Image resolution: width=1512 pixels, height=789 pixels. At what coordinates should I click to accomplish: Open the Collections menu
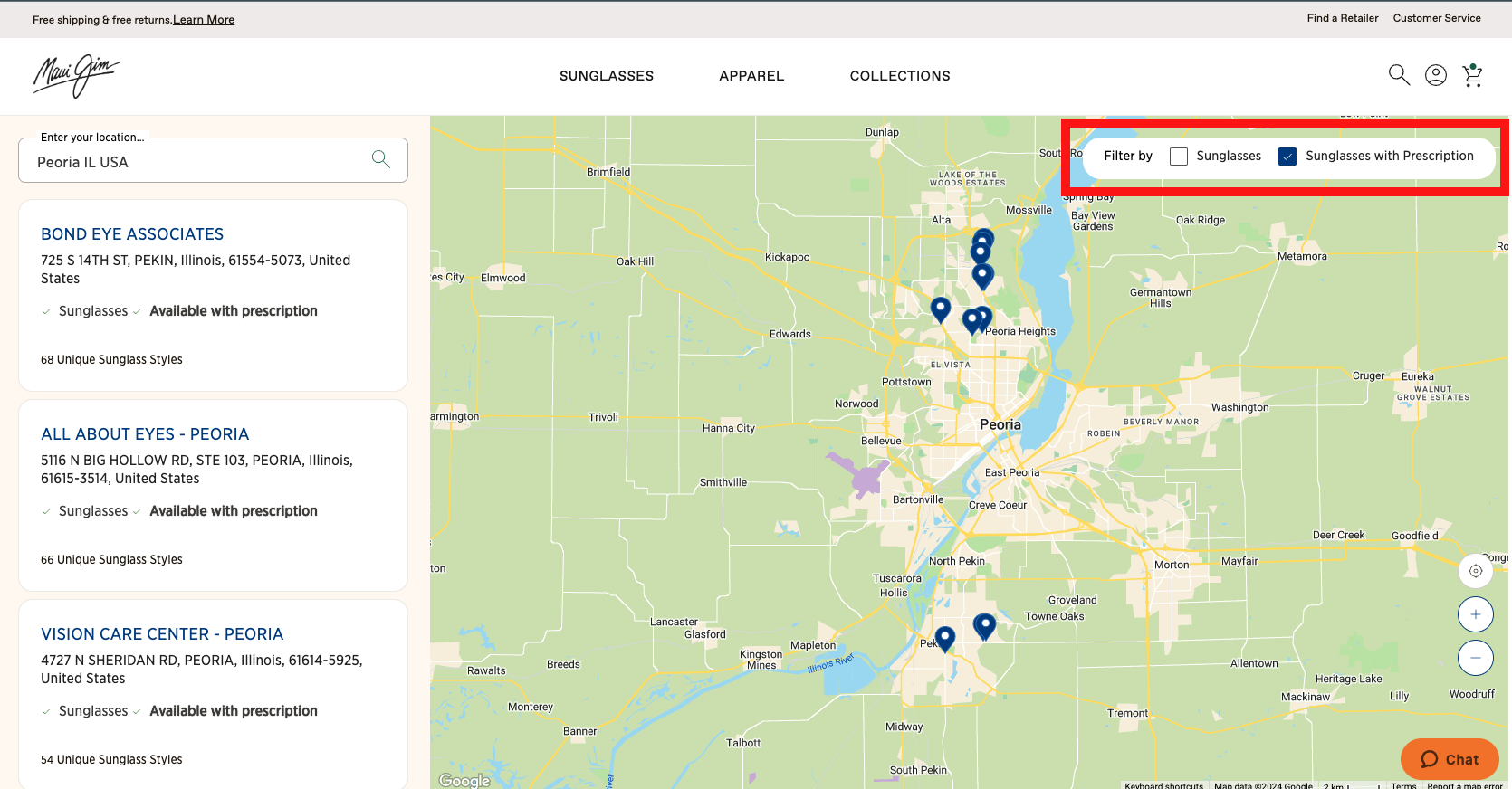click(899, 76)
